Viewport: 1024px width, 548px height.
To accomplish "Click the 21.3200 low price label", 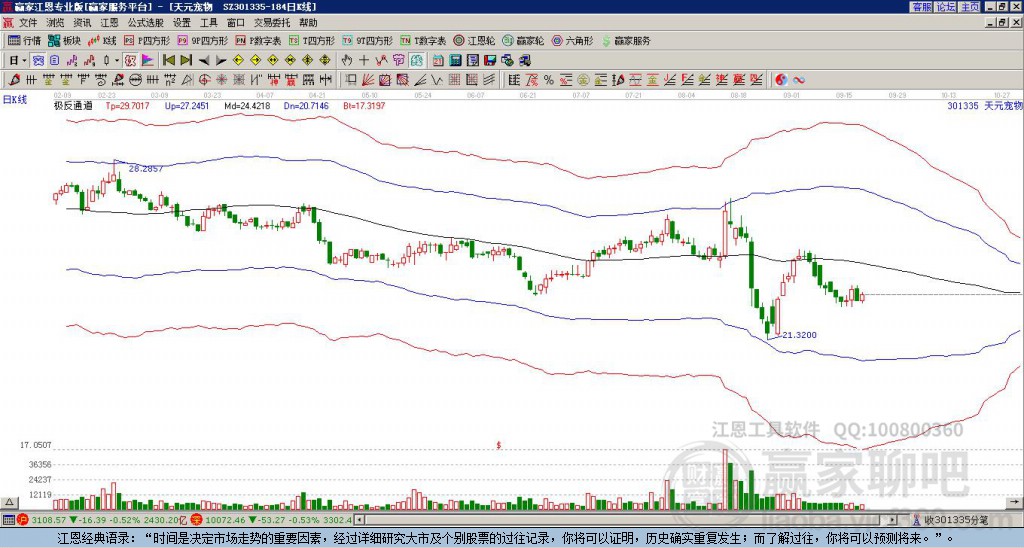I will 799,335.
